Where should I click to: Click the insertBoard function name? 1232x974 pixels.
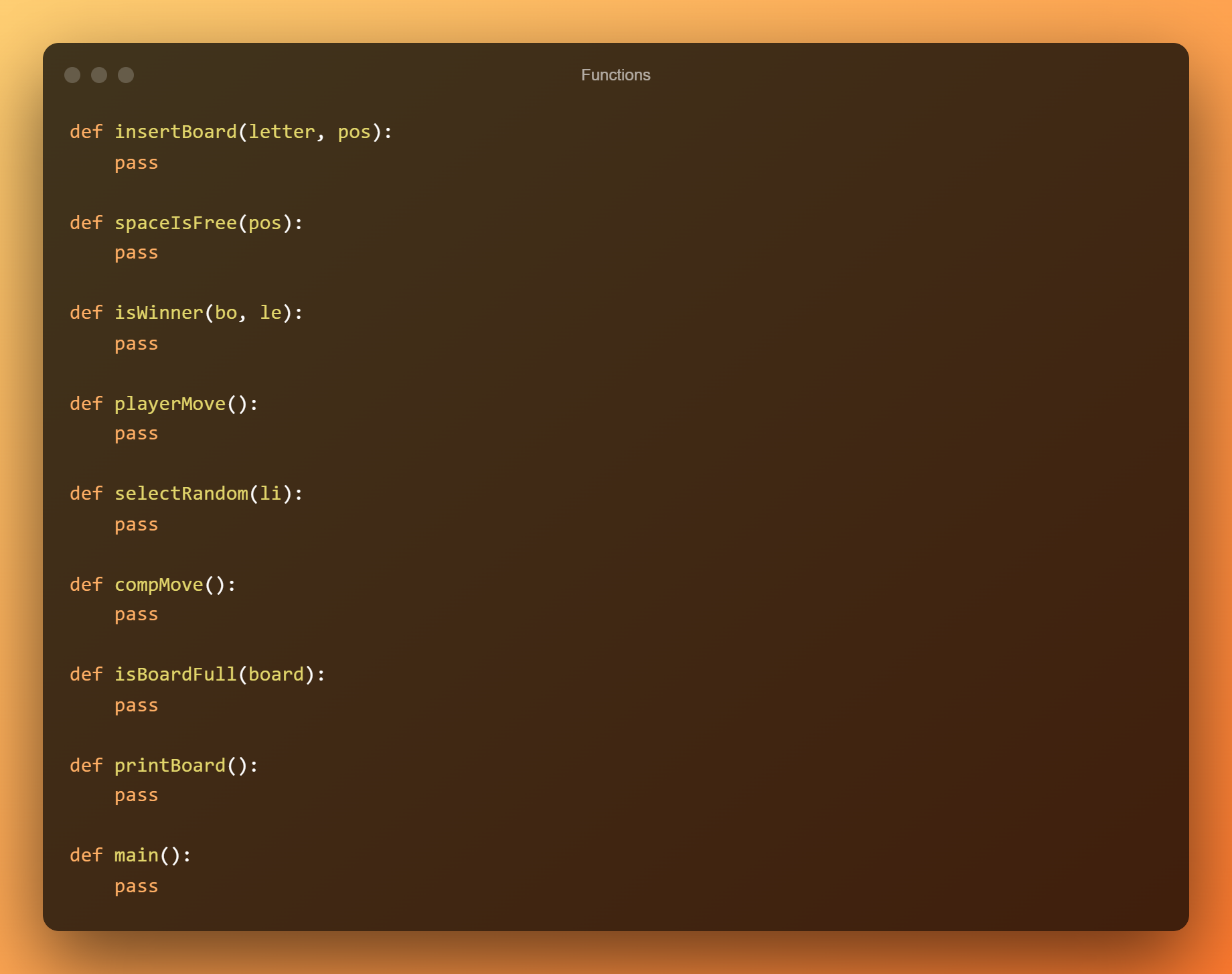[175, 131]
